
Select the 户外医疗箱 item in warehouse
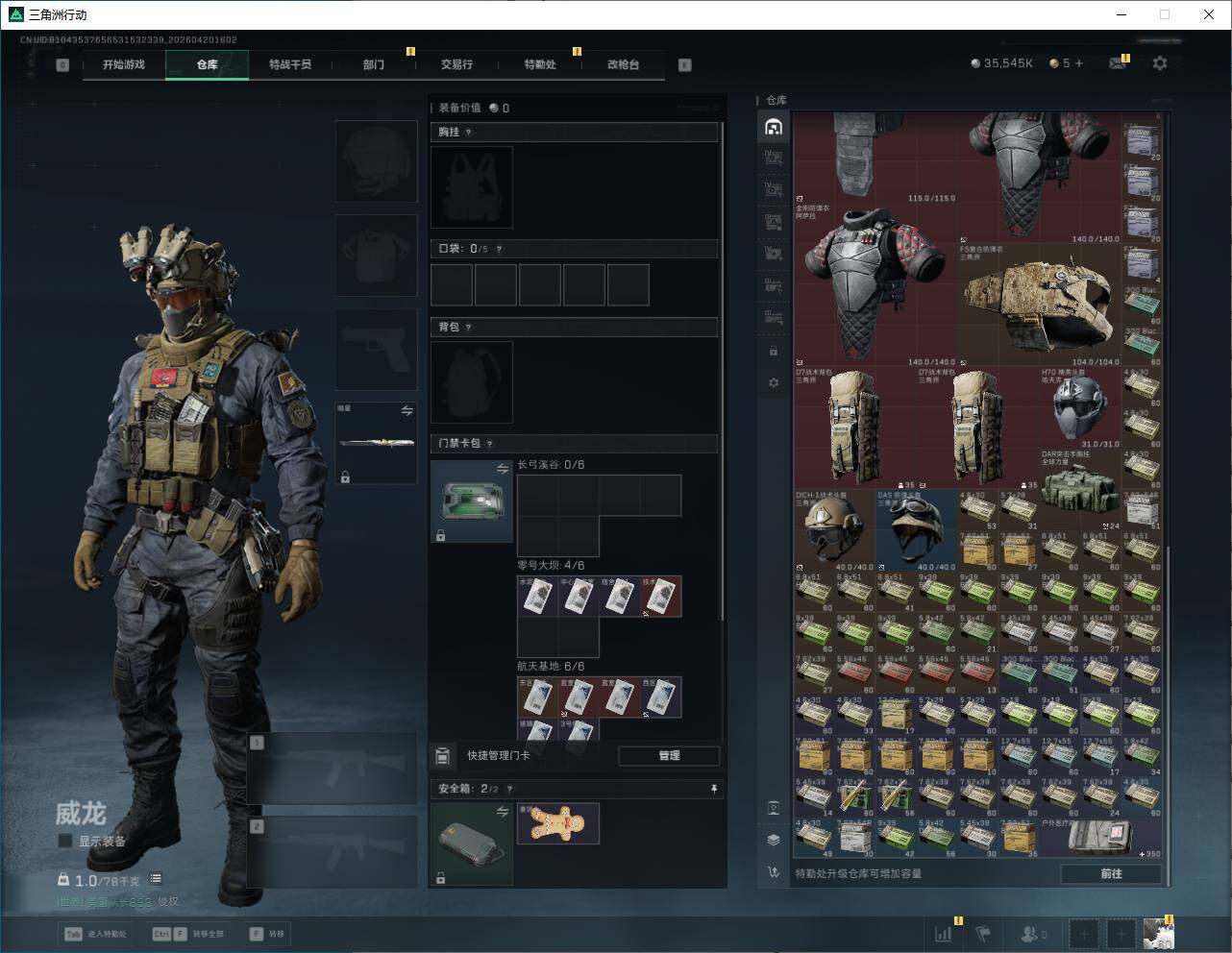tap(1100, 838)
